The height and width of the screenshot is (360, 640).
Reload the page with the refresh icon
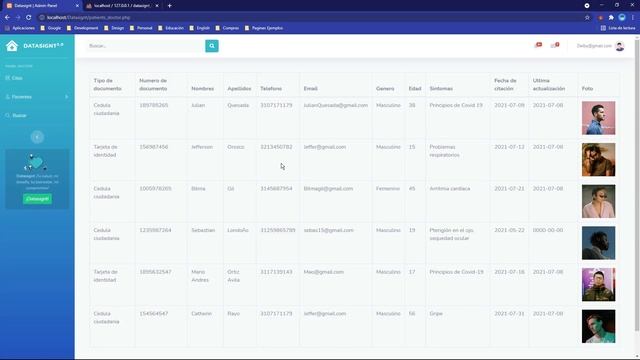click(29, 18)
